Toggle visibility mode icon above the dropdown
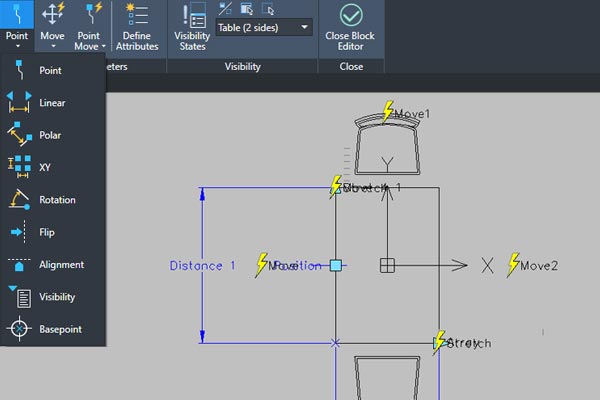 225,9
